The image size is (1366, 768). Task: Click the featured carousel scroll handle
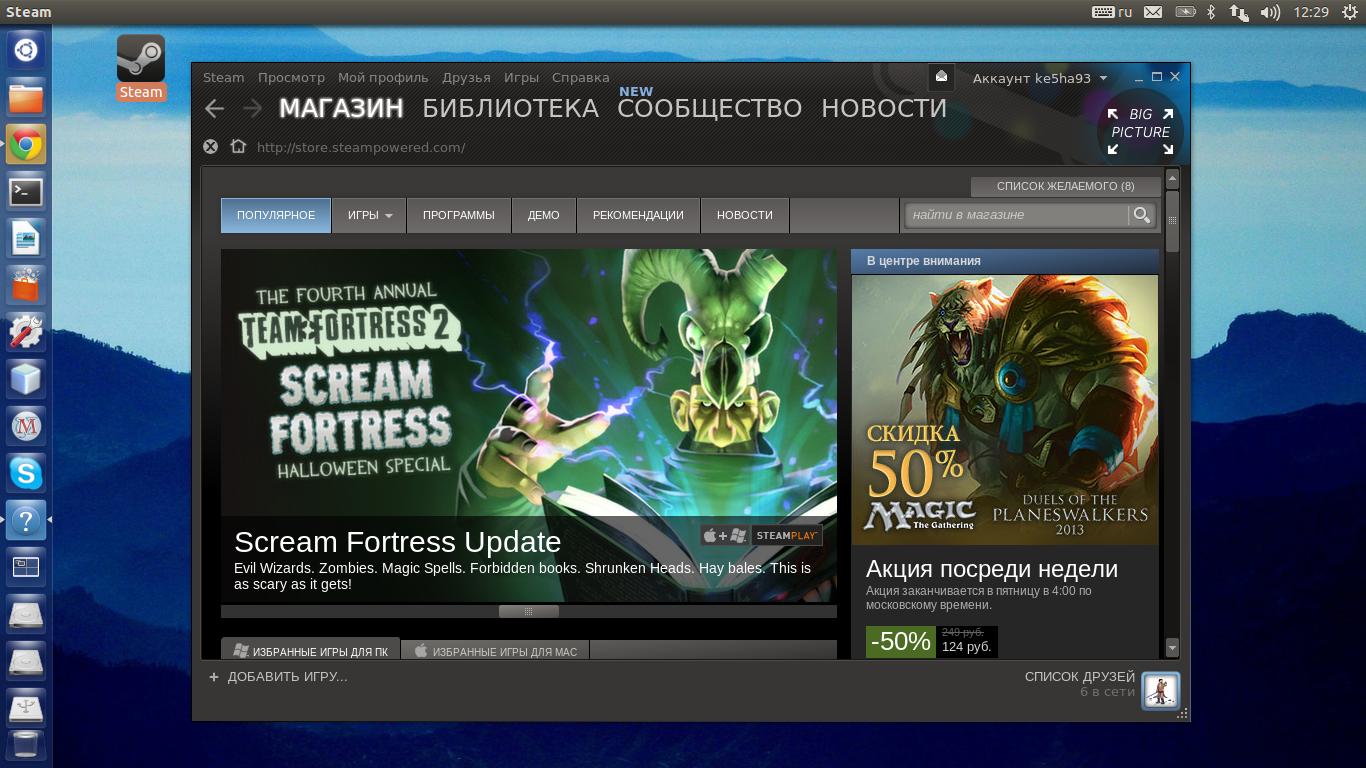coord(528,611)
